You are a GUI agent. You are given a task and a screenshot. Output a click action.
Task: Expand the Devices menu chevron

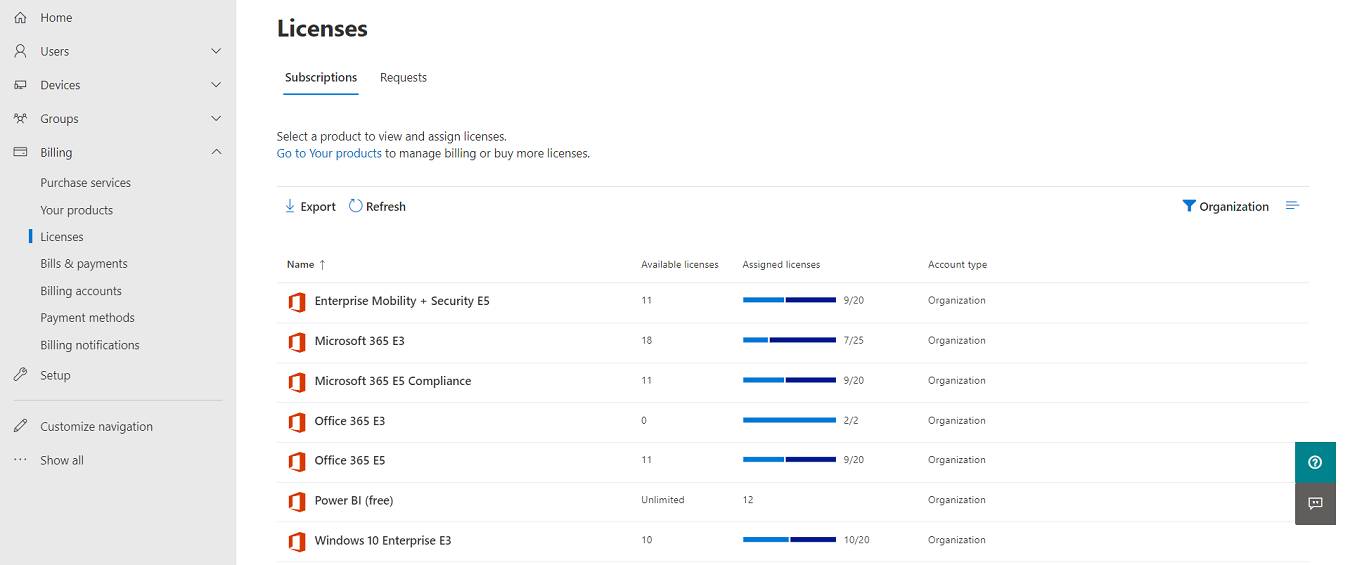tap(216, 85)
